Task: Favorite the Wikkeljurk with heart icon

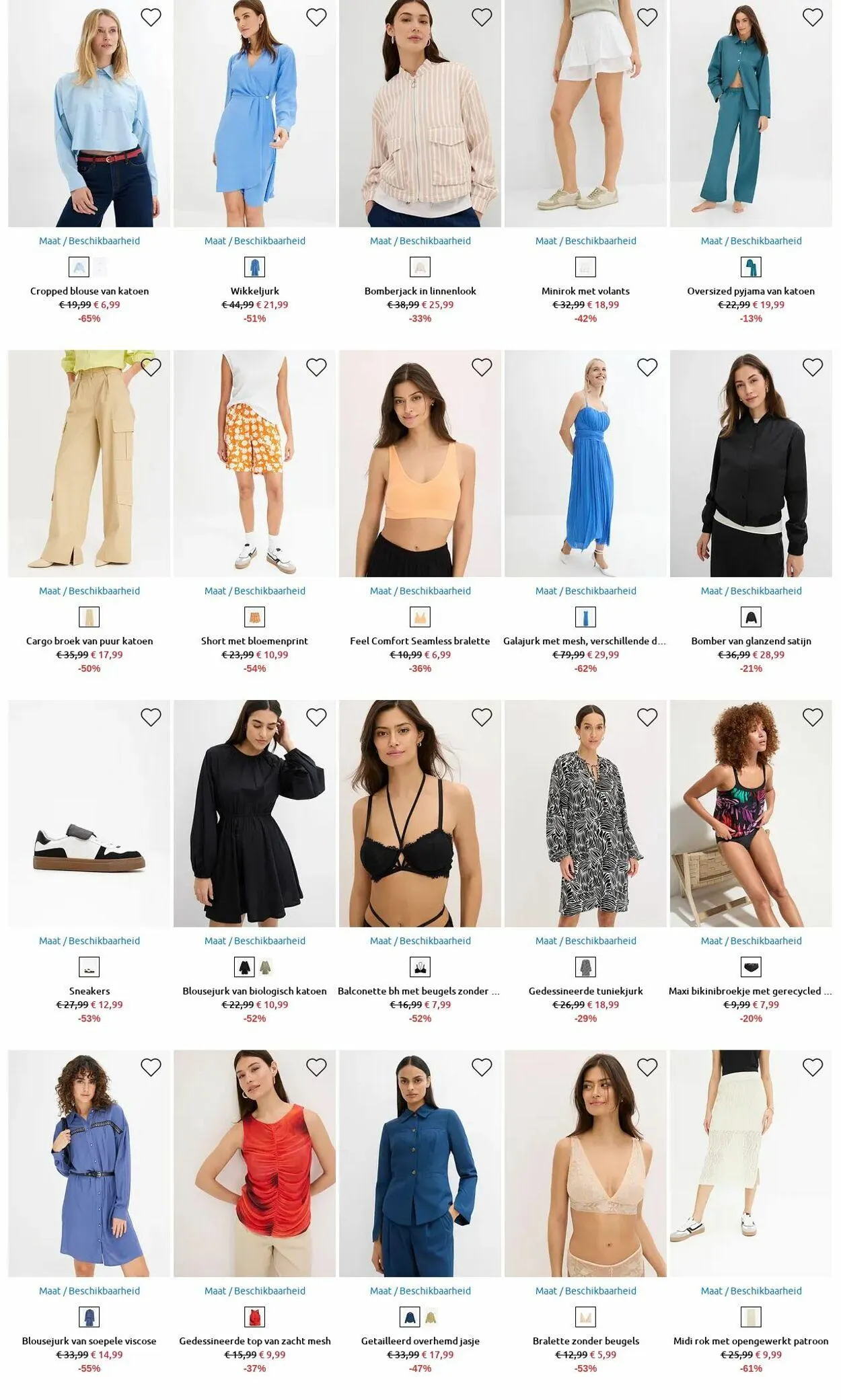Action: 316,17
